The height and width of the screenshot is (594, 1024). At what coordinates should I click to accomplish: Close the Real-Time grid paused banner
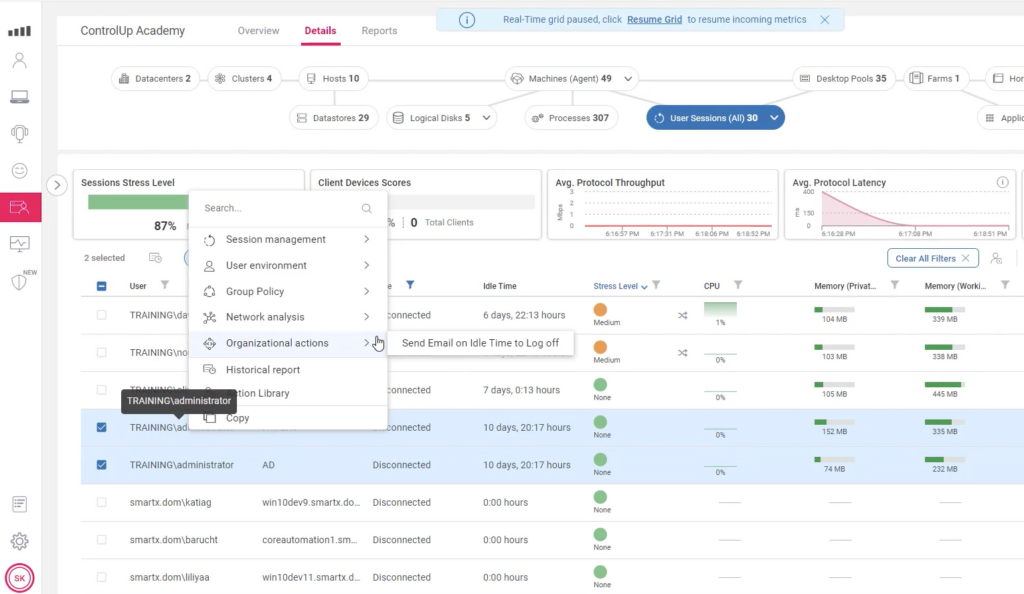click(824, 20)
